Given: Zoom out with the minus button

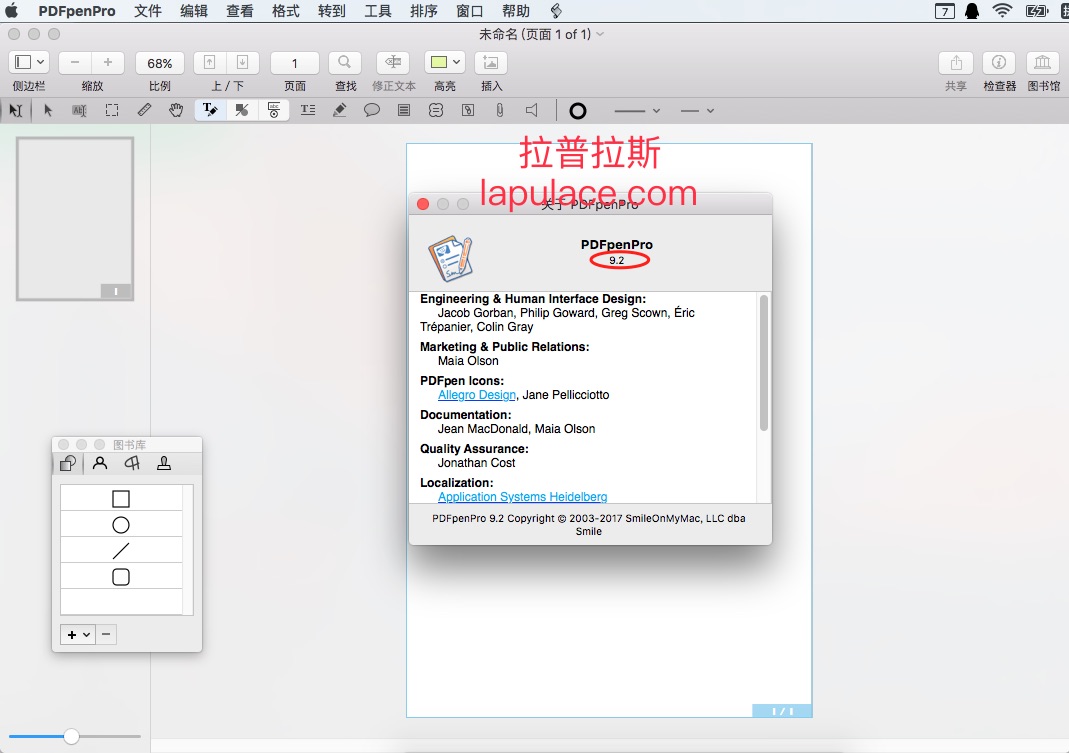Looking at the screenshot, I should [x=75, y=63].
